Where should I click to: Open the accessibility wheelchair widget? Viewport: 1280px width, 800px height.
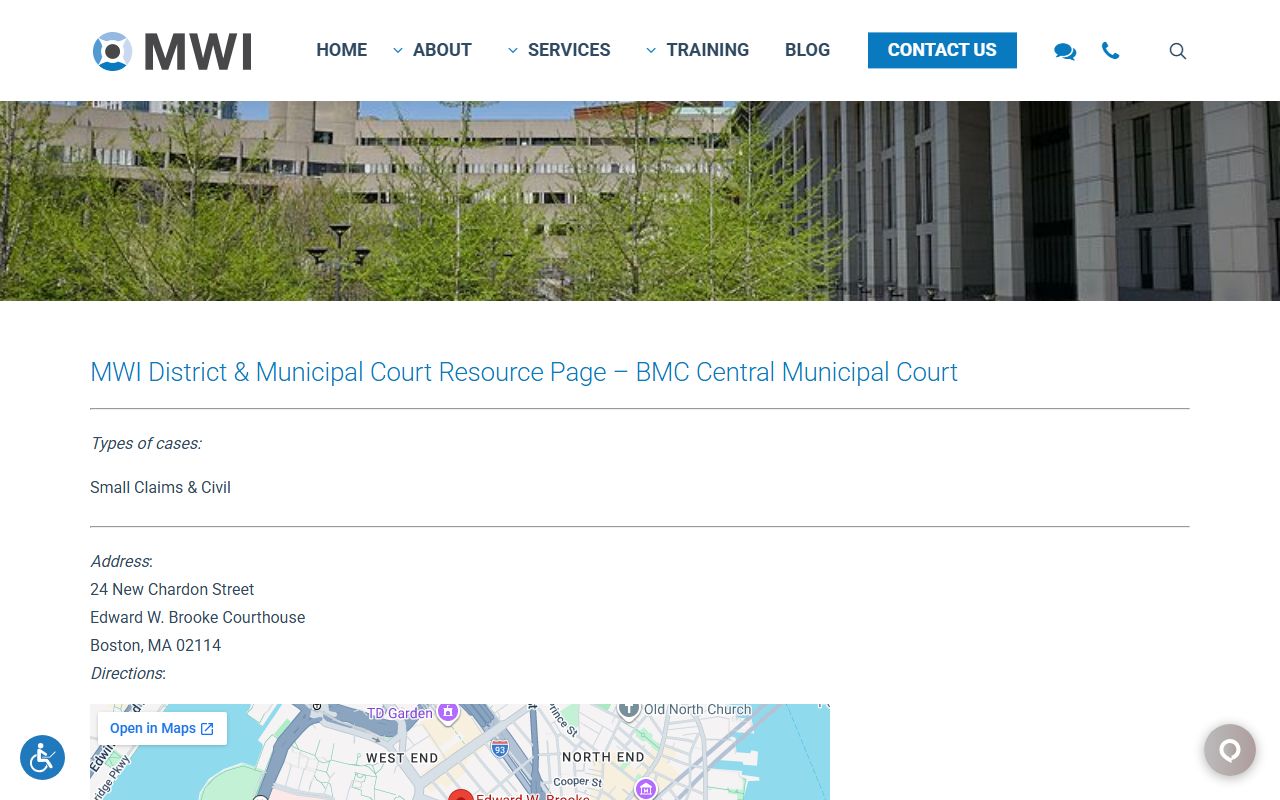(x=42, y=758)
